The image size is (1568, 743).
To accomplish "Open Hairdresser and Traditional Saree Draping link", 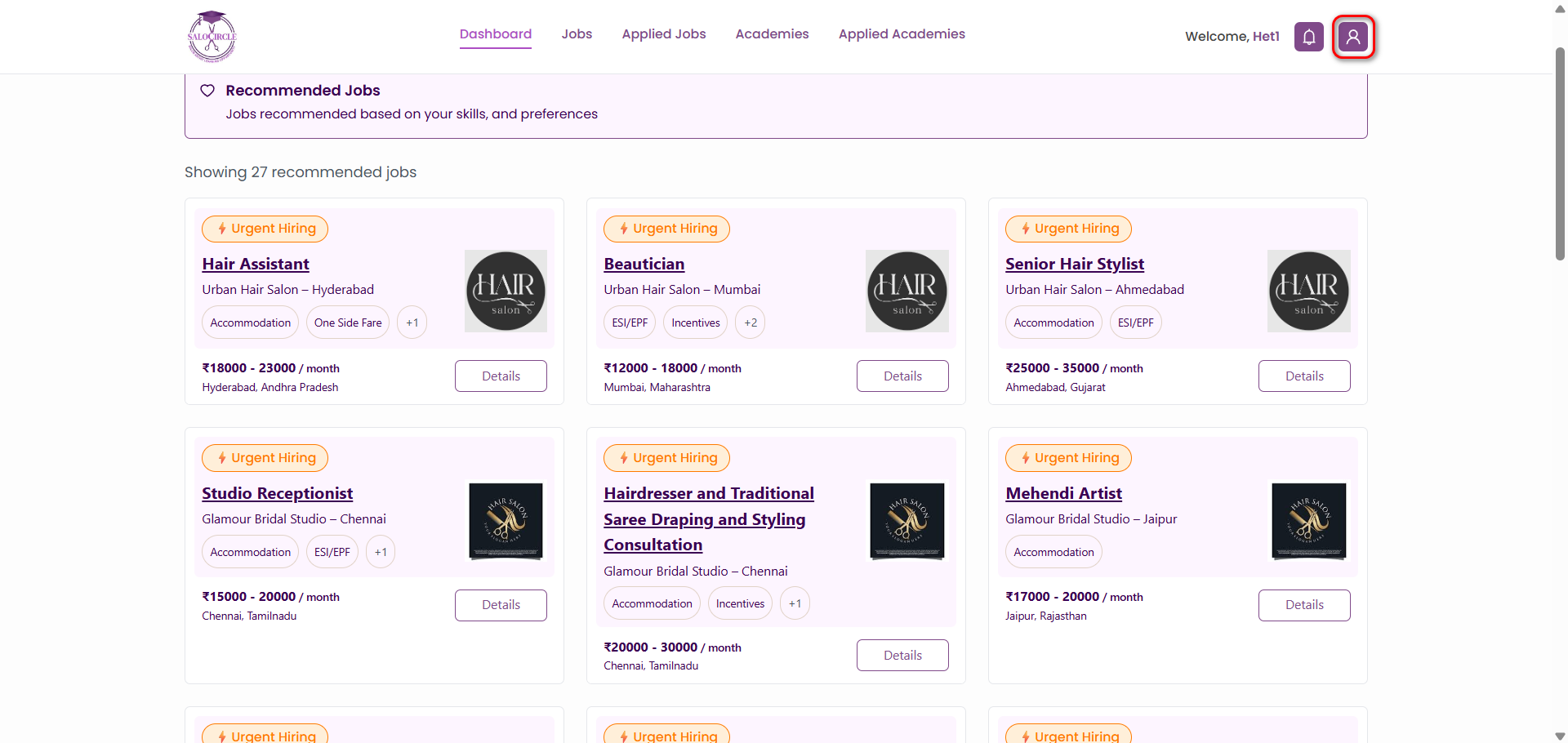I will pyautogui.click(x=709, y=519).
